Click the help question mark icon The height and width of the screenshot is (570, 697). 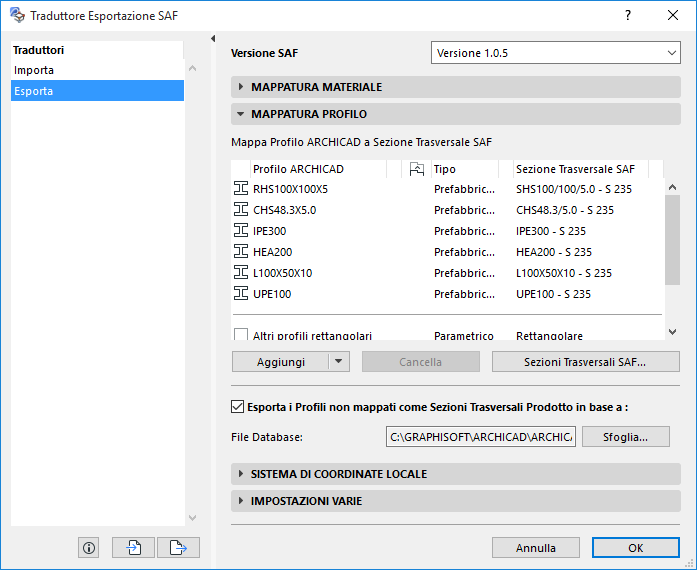point(627,16)
